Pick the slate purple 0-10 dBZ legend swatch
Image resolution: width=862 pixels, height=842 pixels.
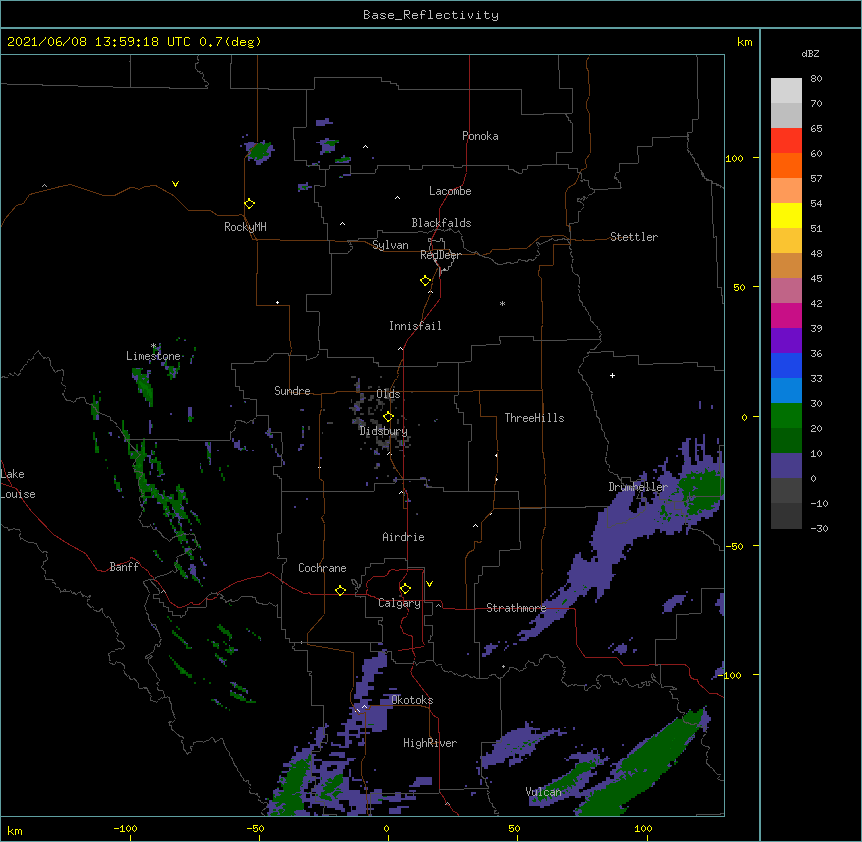point(786,466)
